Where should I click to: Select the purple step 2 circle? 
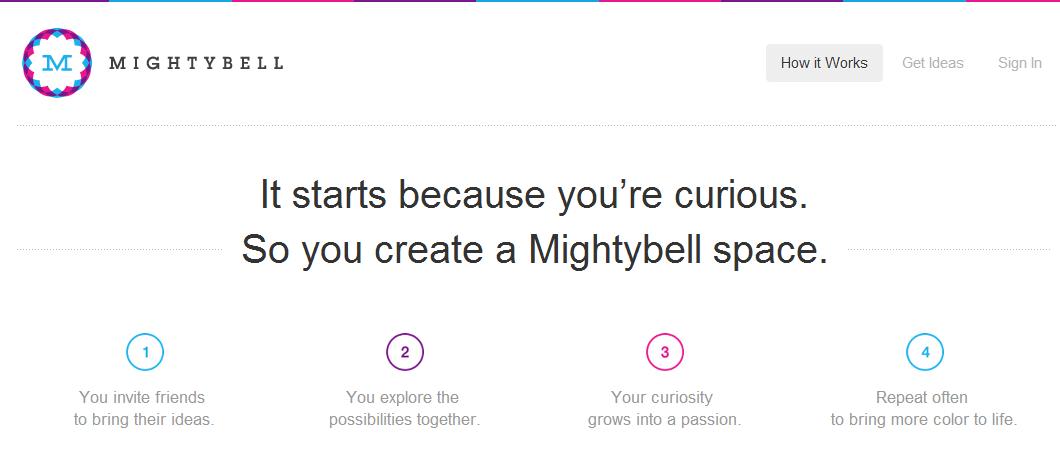tap(405, 352)
